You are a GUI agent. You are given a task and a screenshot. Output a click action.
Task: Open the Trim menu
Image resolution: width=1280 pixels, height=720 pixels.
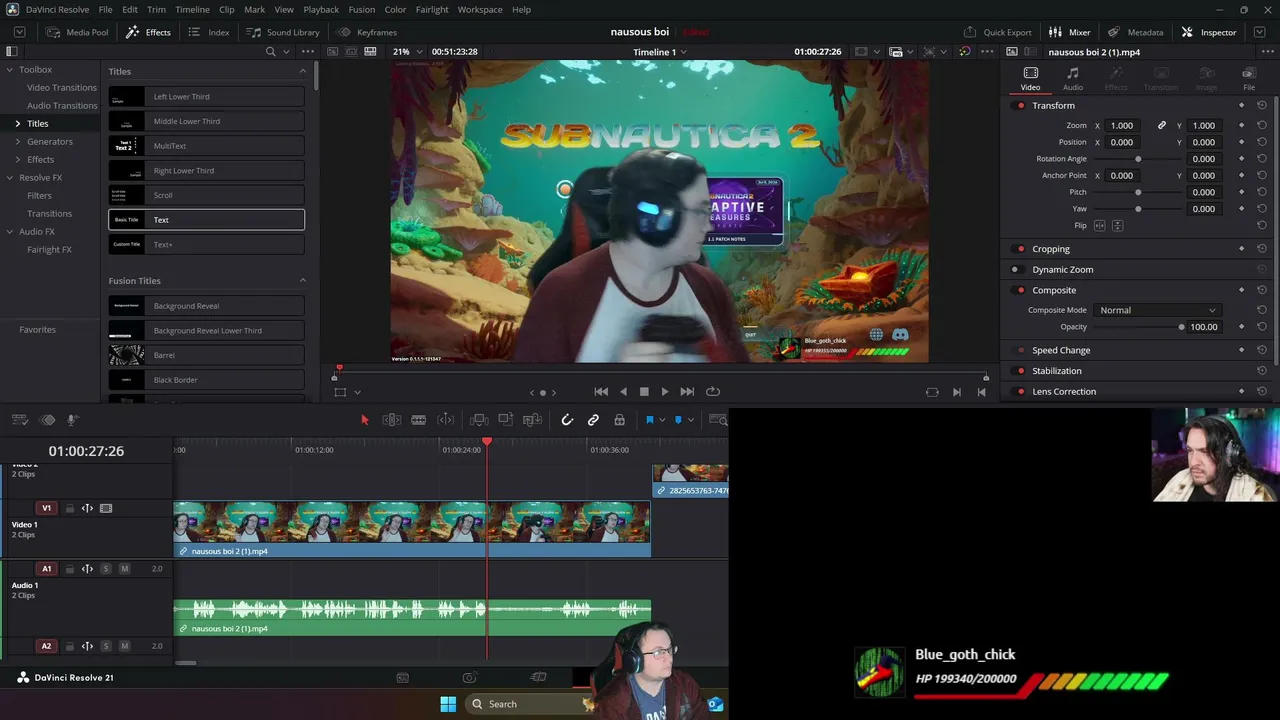[x=157, y=10]
